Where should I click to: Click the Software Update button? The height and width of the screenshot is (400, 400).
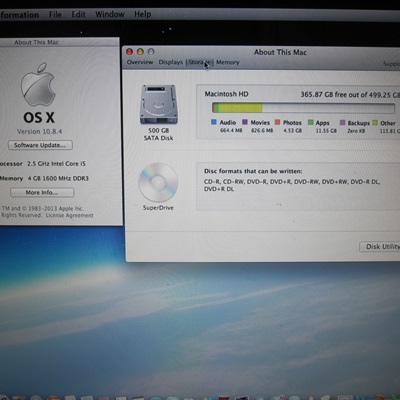pyautogui.click(x=40, y=145)
